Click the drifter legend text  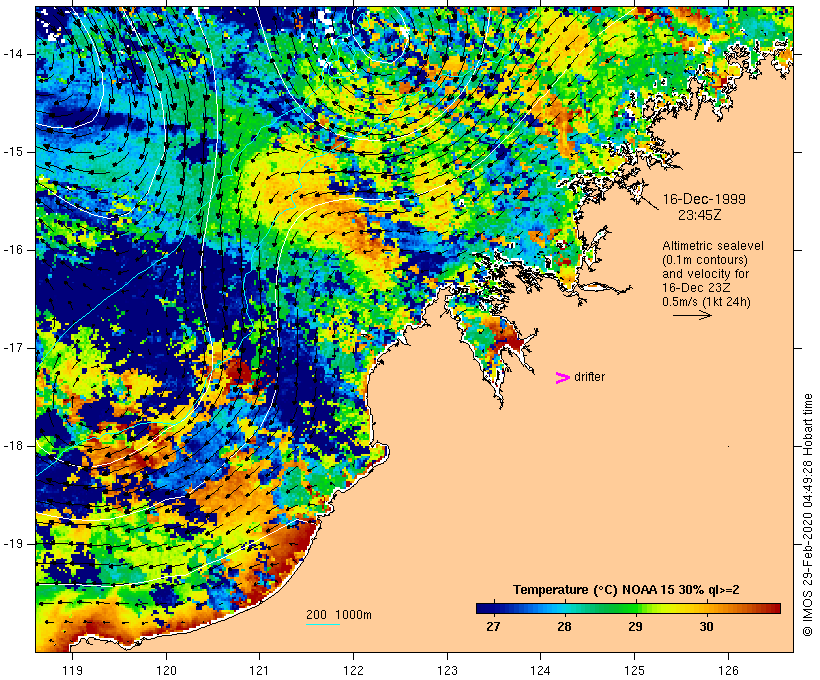589,377
